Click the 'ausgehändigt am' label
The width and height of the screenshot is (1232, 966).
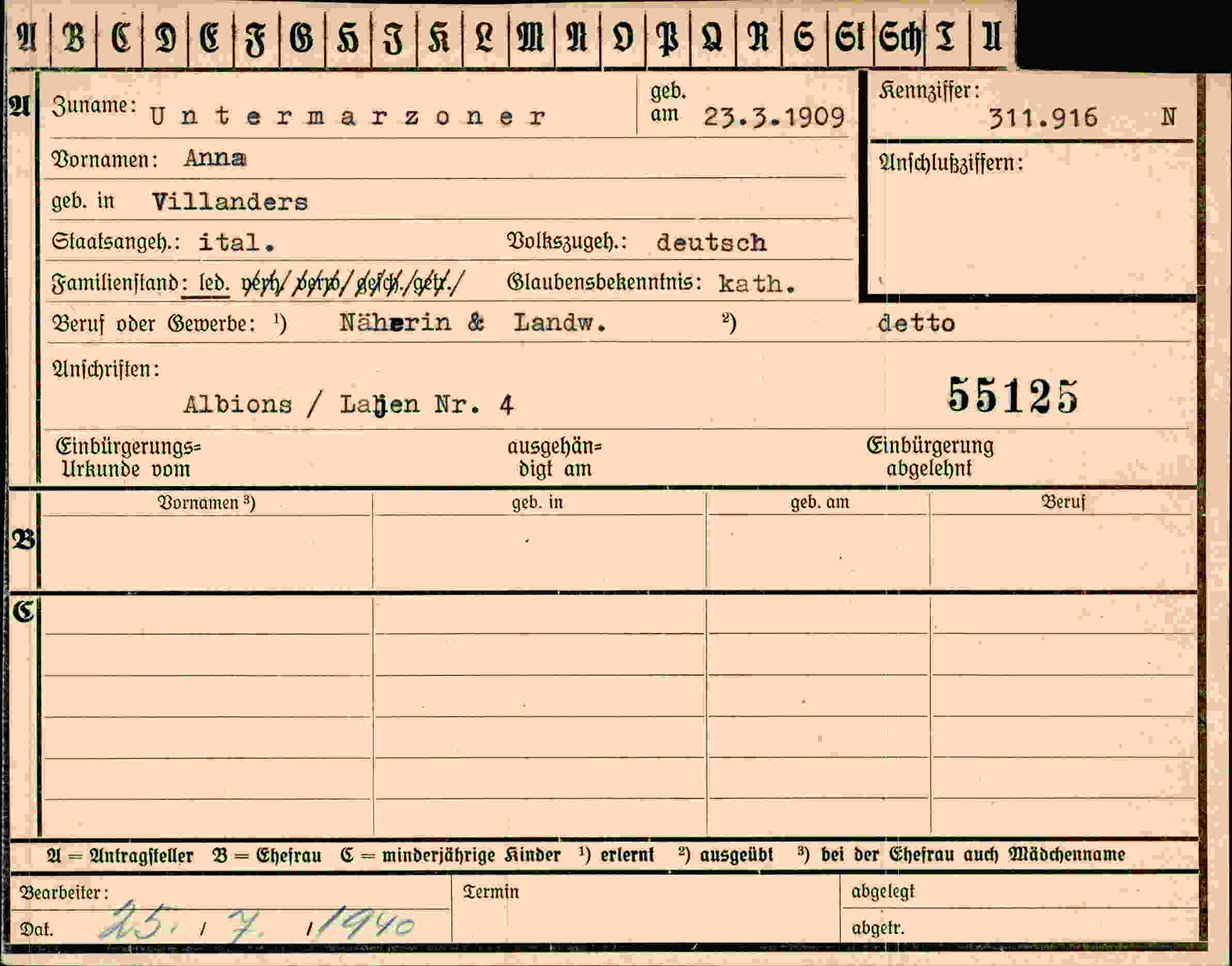555,458
